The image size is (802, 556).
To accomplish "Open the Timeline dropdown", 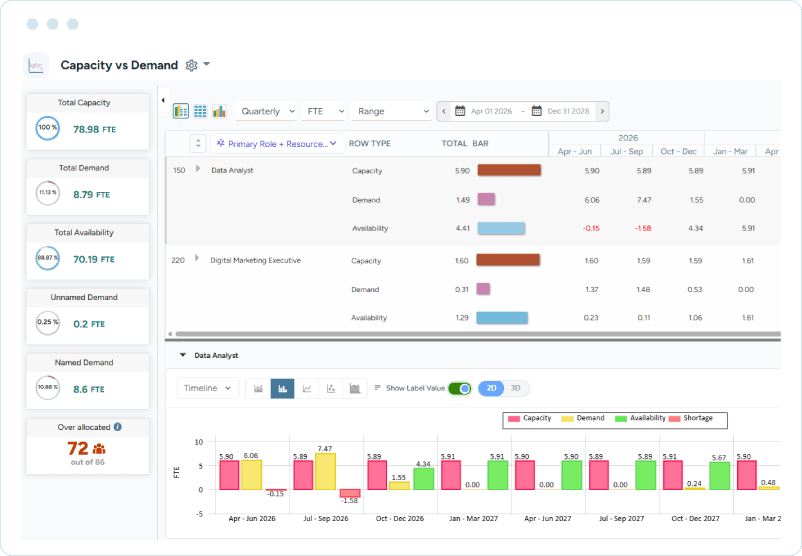I will (207, 388).
